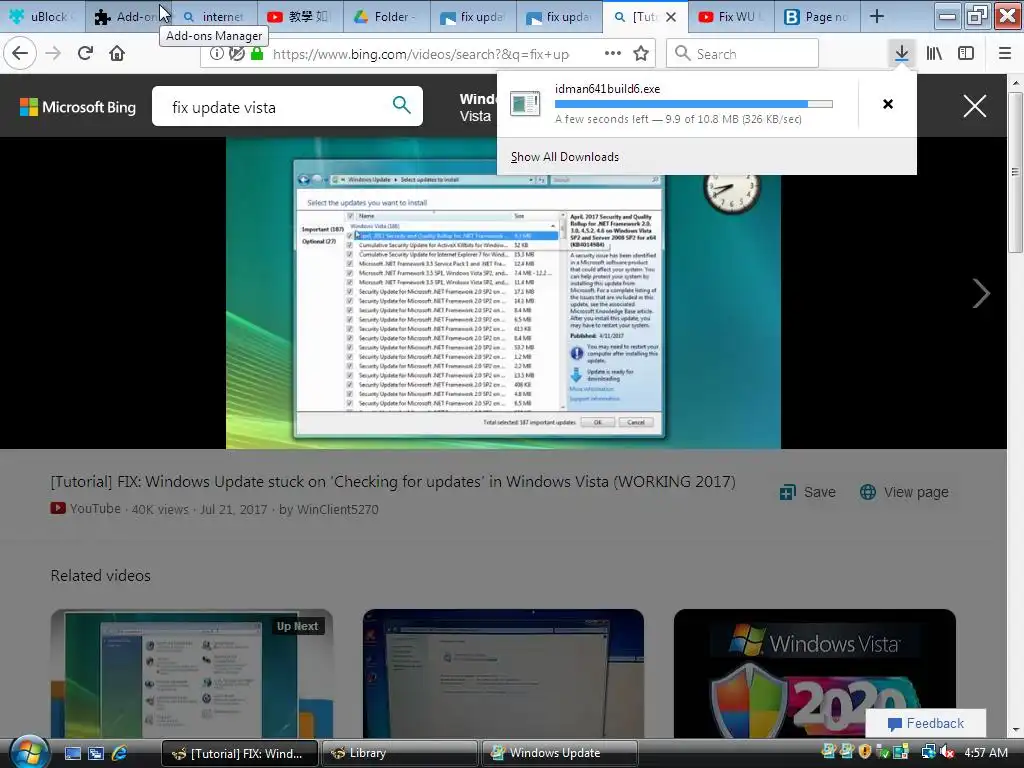Click the muted volume tray icon

[946, 752]
